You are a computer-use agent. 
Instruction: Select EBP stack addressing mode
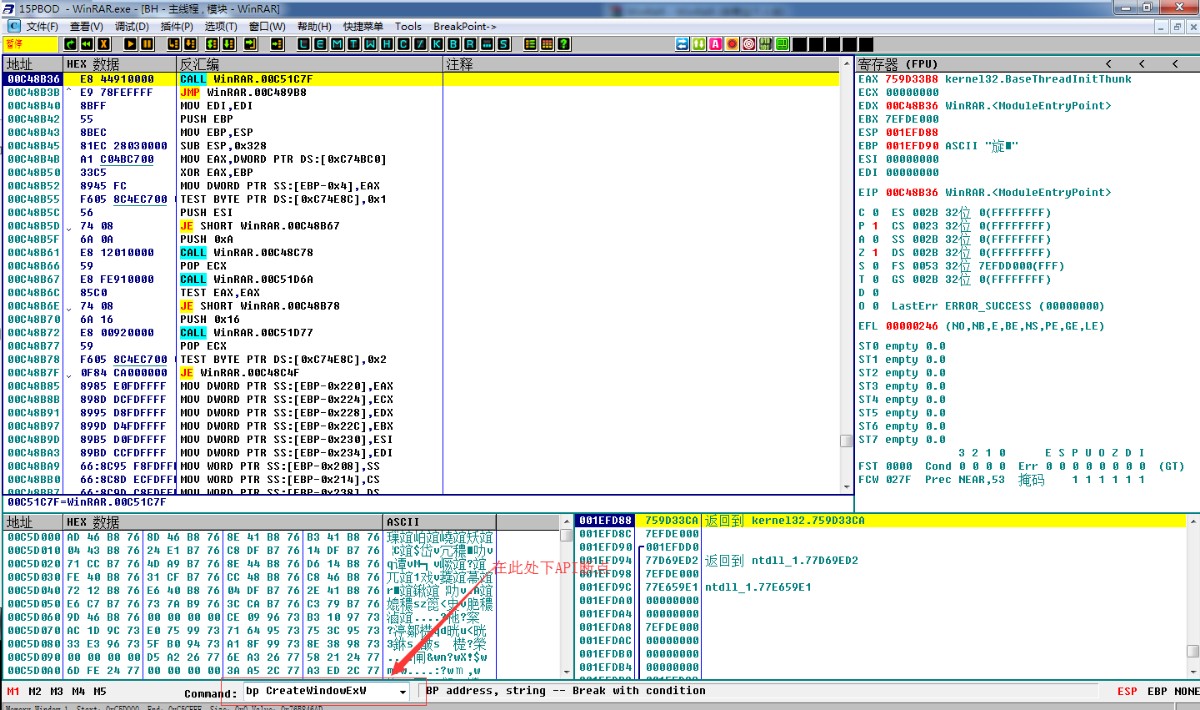pos(1156,691)
